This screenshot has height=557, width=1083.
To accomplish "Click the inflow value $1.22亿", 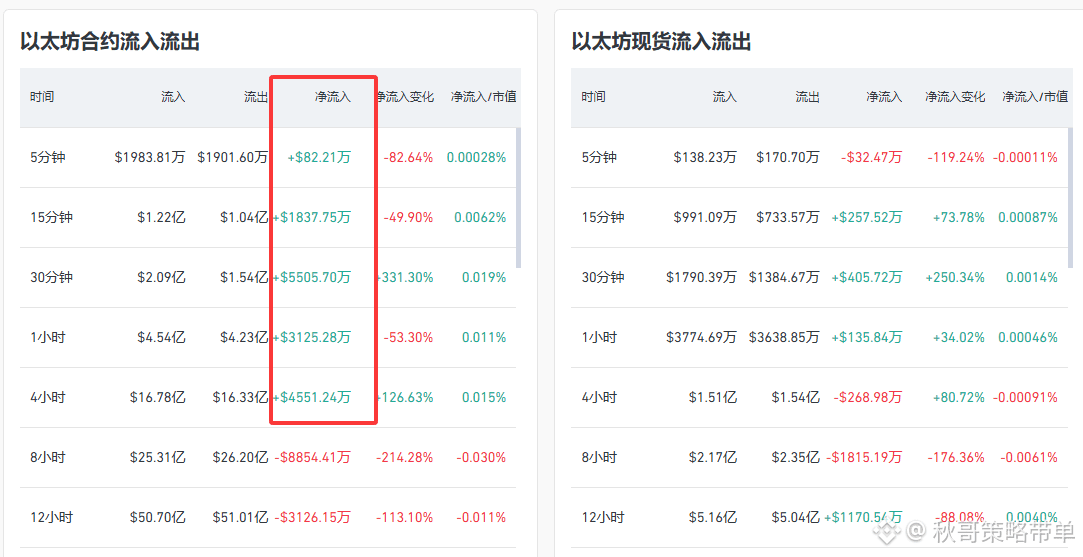I will pyautogui.click(x=162, y=218).
